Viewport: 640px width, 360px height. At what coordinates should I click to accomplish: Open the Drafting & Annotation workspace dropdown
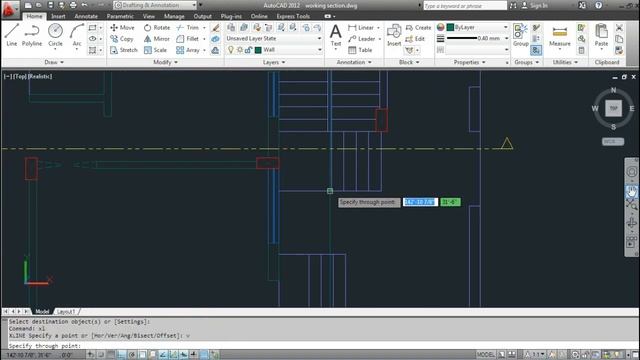155,5
